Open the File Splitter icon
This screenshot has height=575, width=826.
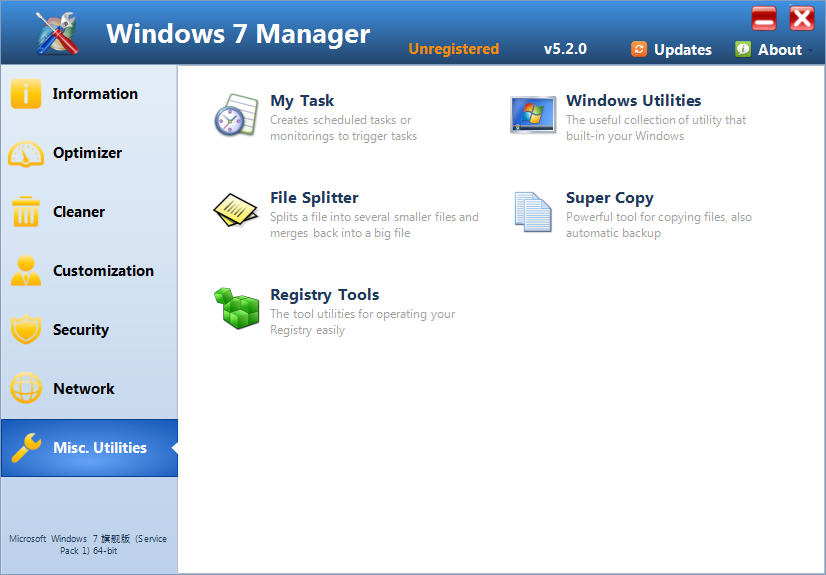236,212
